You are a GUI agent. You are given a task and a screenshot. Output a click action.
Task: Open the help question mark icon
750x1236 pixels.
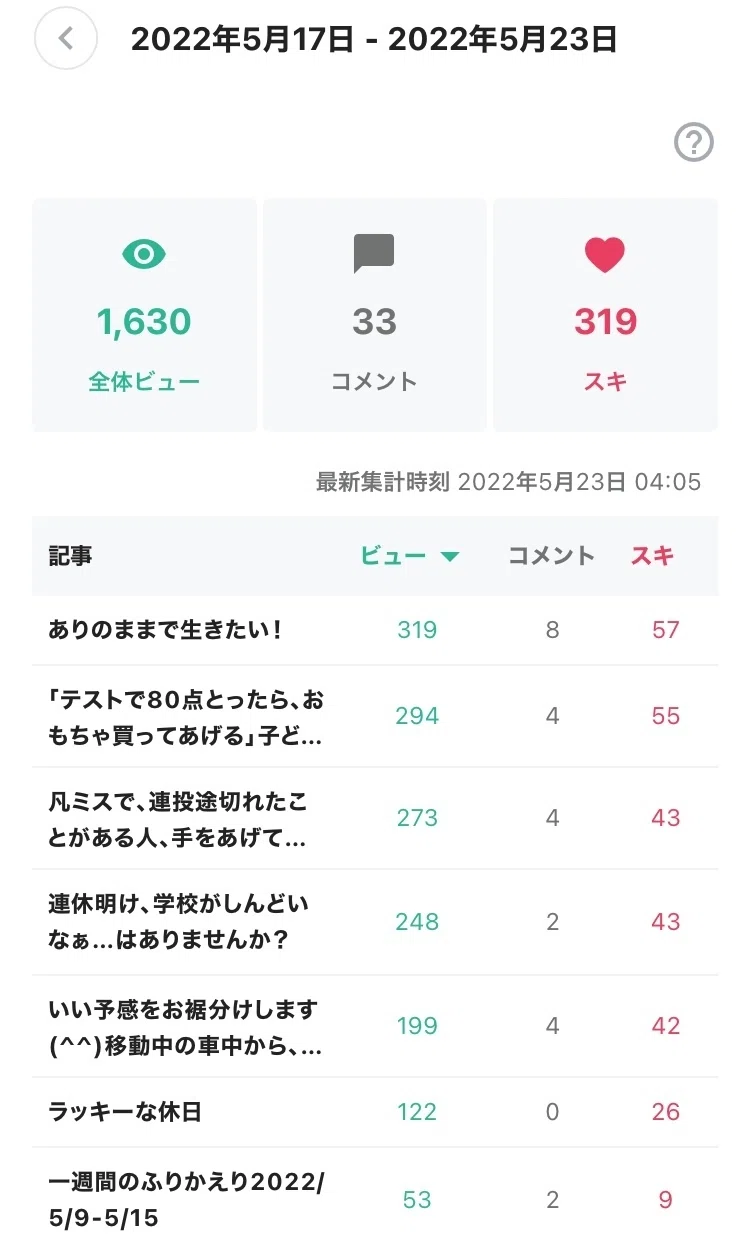[694, 143]
